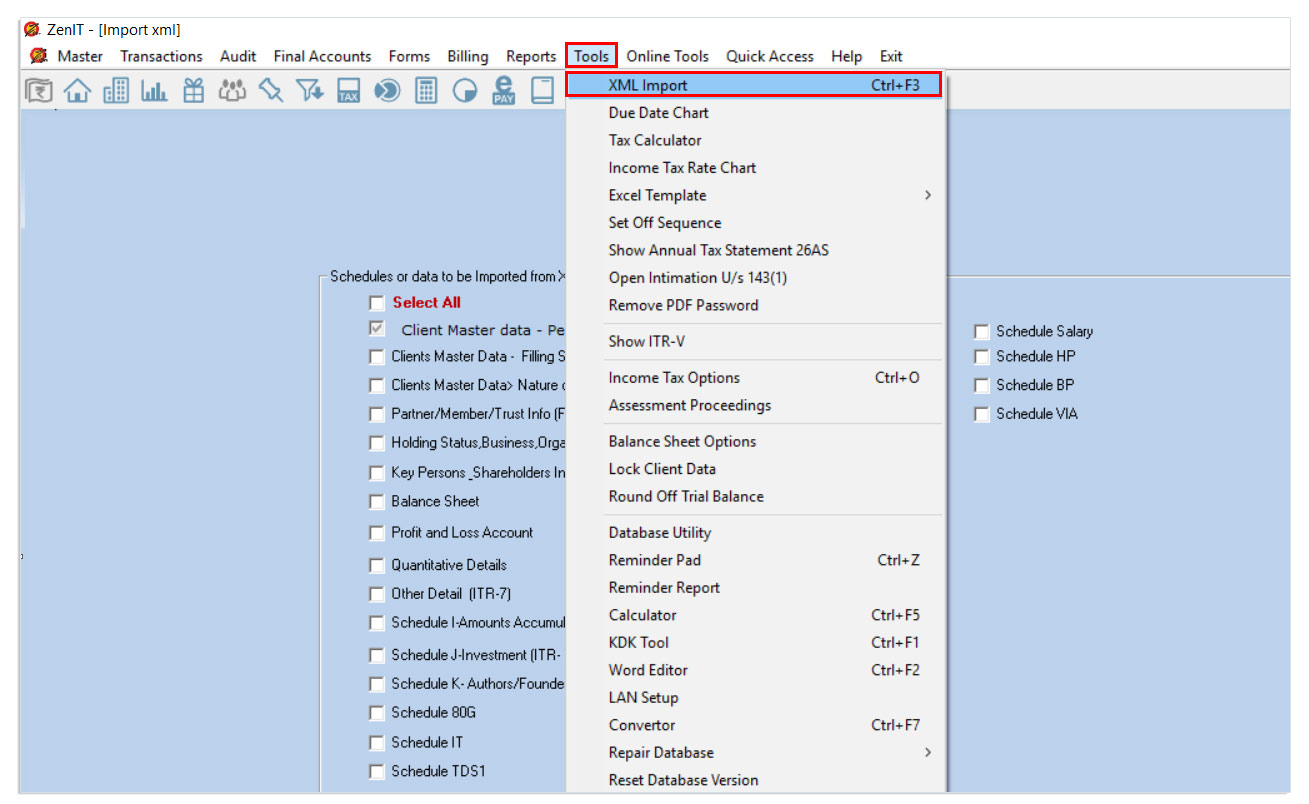This screenshot has width=1309, height=804.
Task: Click the house toolbar icon
Action: point(77,91)
